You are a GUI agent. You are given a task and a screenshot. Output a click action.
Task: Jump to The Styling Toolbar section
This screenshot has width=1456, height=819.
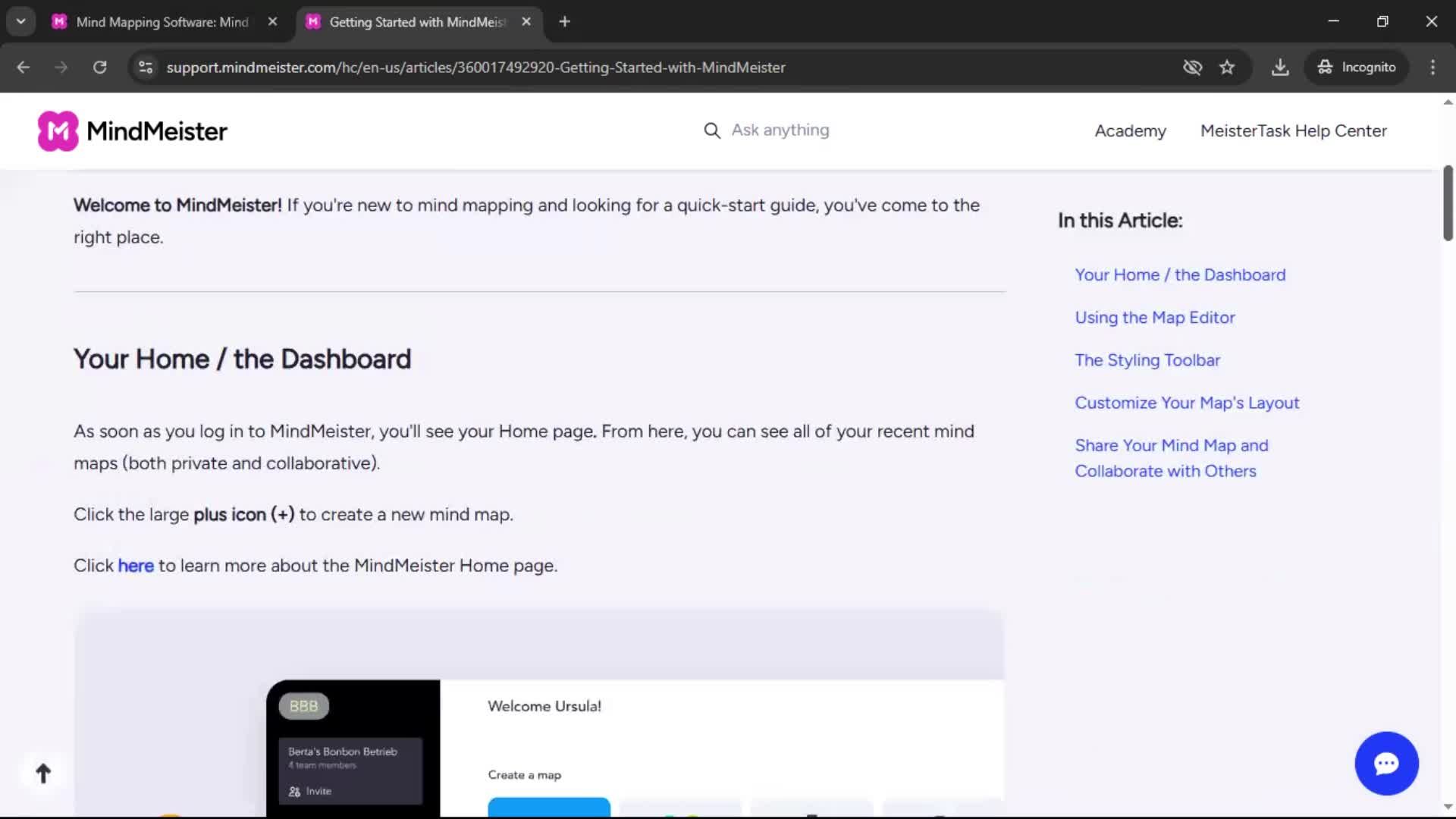(1147, 360)
